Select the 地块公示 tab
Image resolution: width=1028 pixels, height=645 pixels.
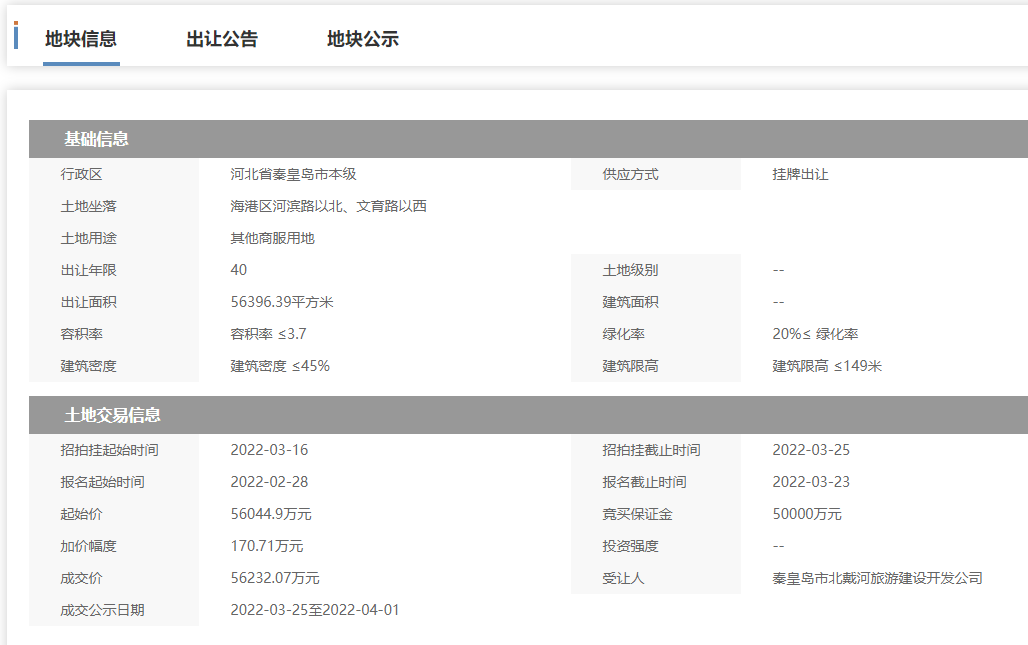tap(363, 39)
